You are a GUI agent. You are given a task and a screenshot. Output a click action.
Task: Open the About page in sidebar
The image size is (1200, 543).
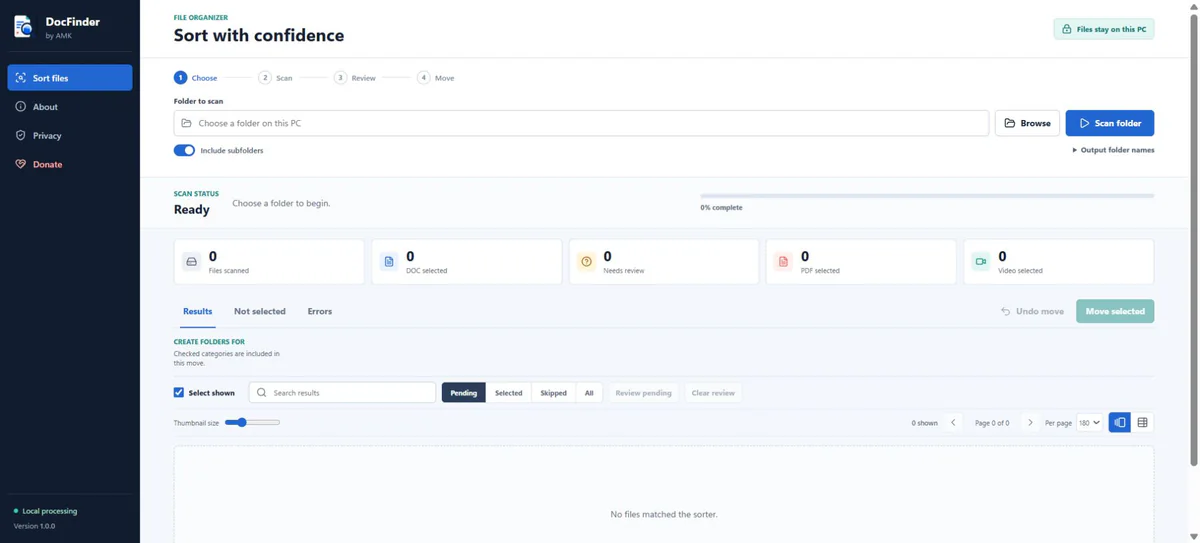tap(70, 107)
